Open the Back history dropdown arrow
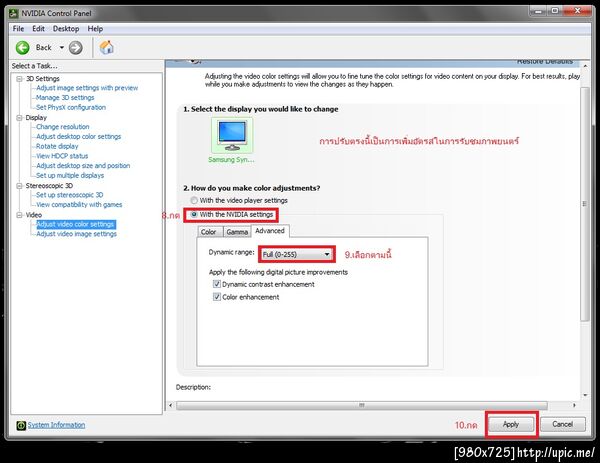The height and width of the screenshot is (463, 600). click(x=62, y=48)
